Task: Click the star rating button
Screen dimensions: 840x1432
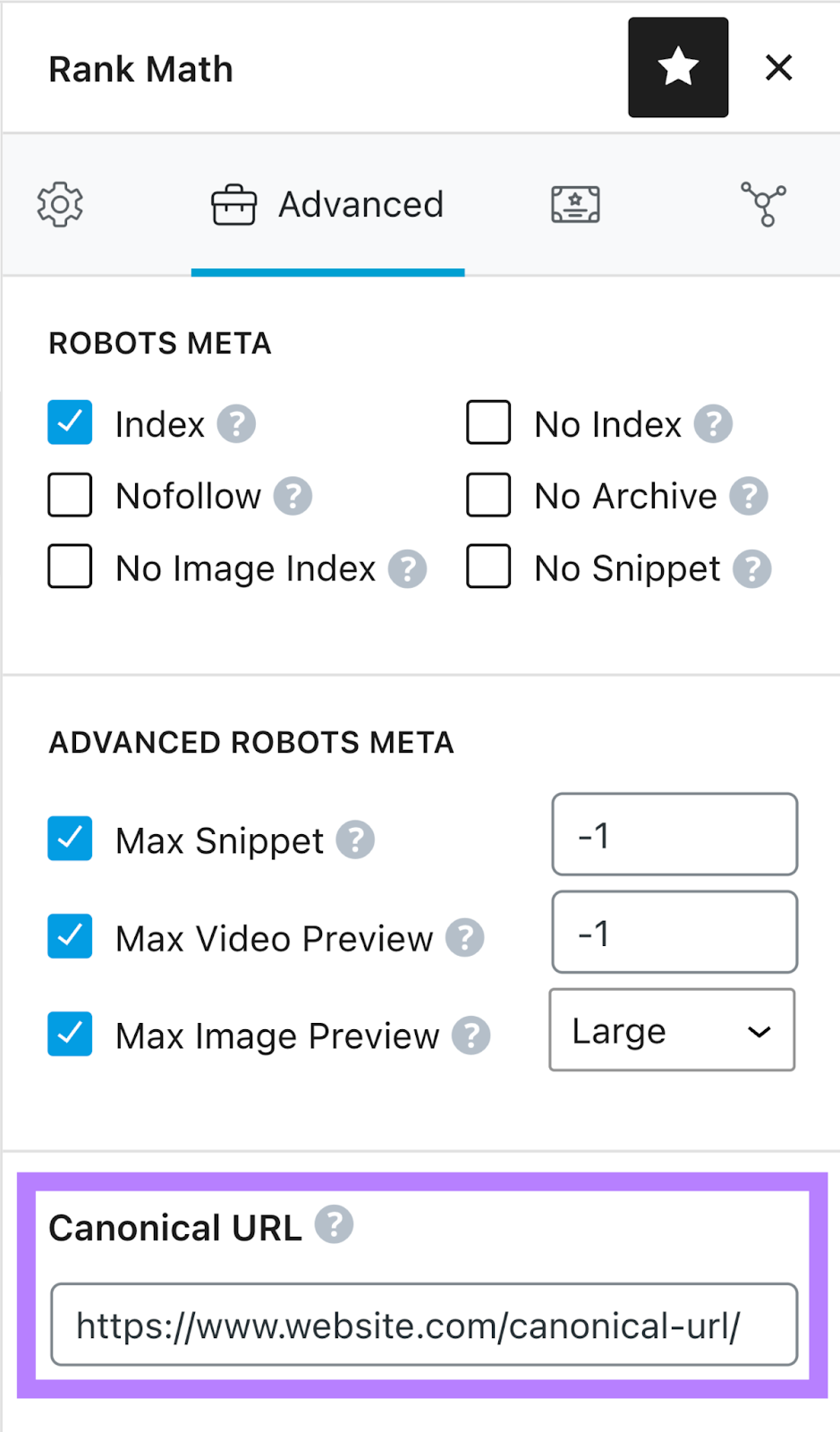Action: (677, 67)
